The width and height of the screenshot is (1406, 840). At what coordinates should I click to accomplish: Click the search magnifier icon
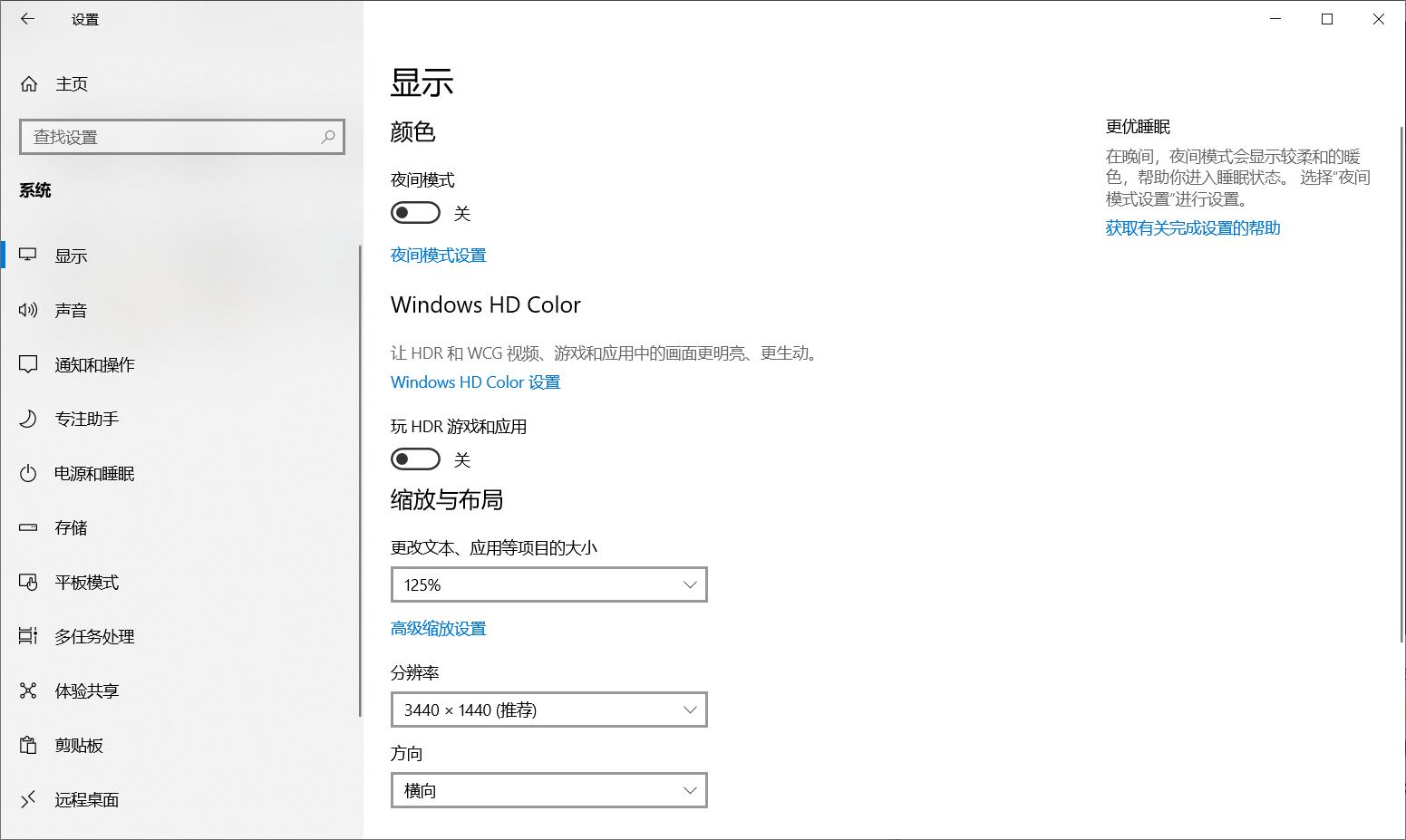pos(328,137)
